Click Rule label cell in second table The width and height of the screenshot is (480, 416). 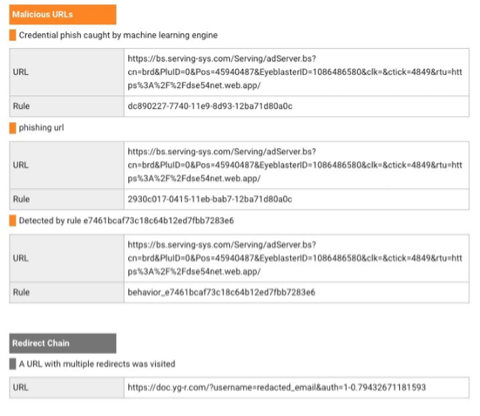click(67, 199)
